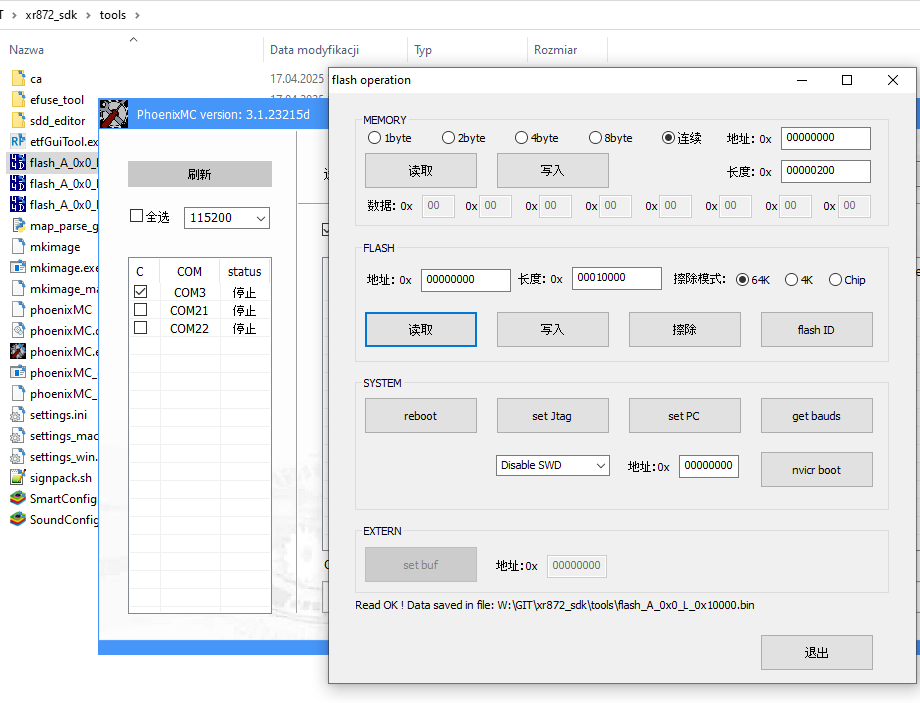Click the 刷新 refresh button in PhoenixMC
The image size is (920, 703).
point(199,174)
